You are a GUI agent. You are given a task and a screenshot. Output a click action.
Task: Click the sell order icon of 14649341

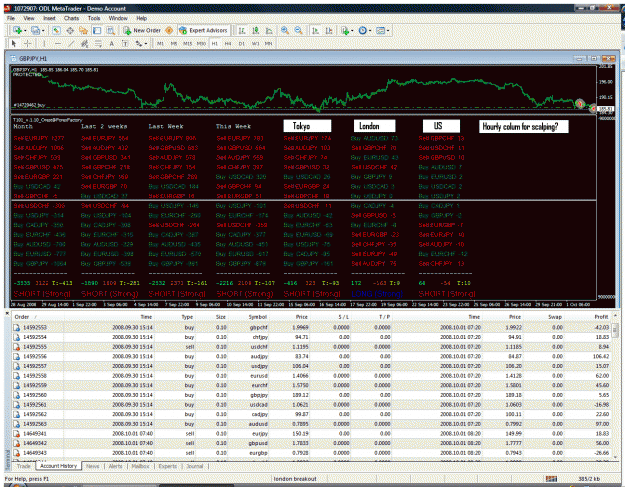click(x=17, y=434)
